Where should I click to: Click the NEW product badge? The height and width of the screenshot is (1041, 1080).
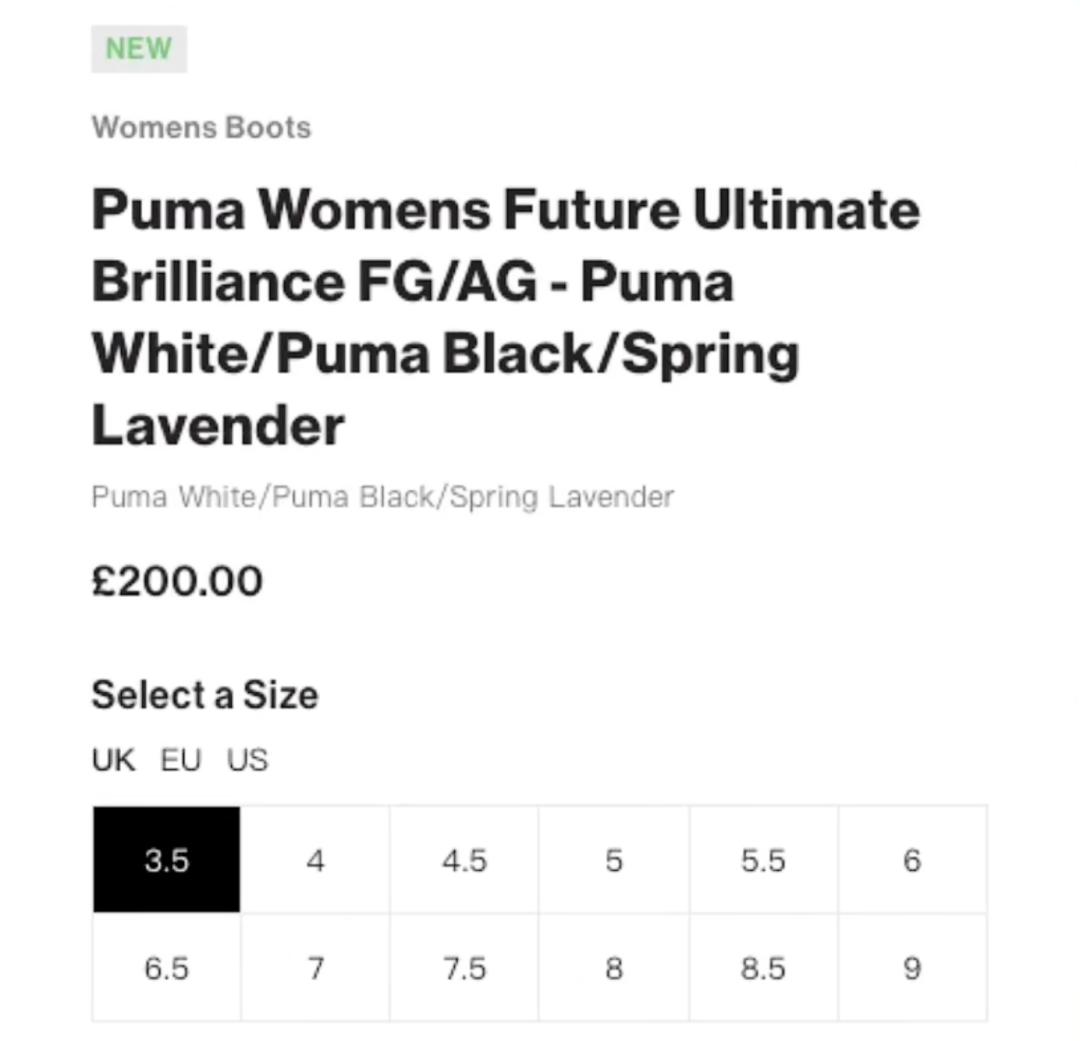pos(139,49)
